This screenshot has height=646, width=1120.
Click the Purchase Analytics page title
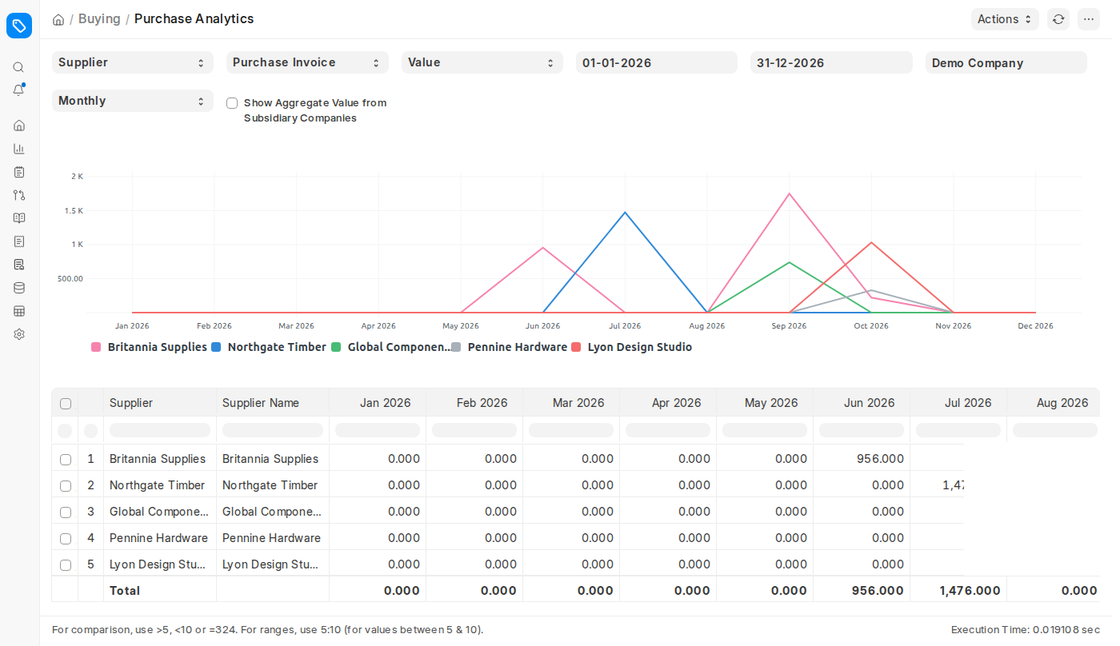[x=194, y=19]
